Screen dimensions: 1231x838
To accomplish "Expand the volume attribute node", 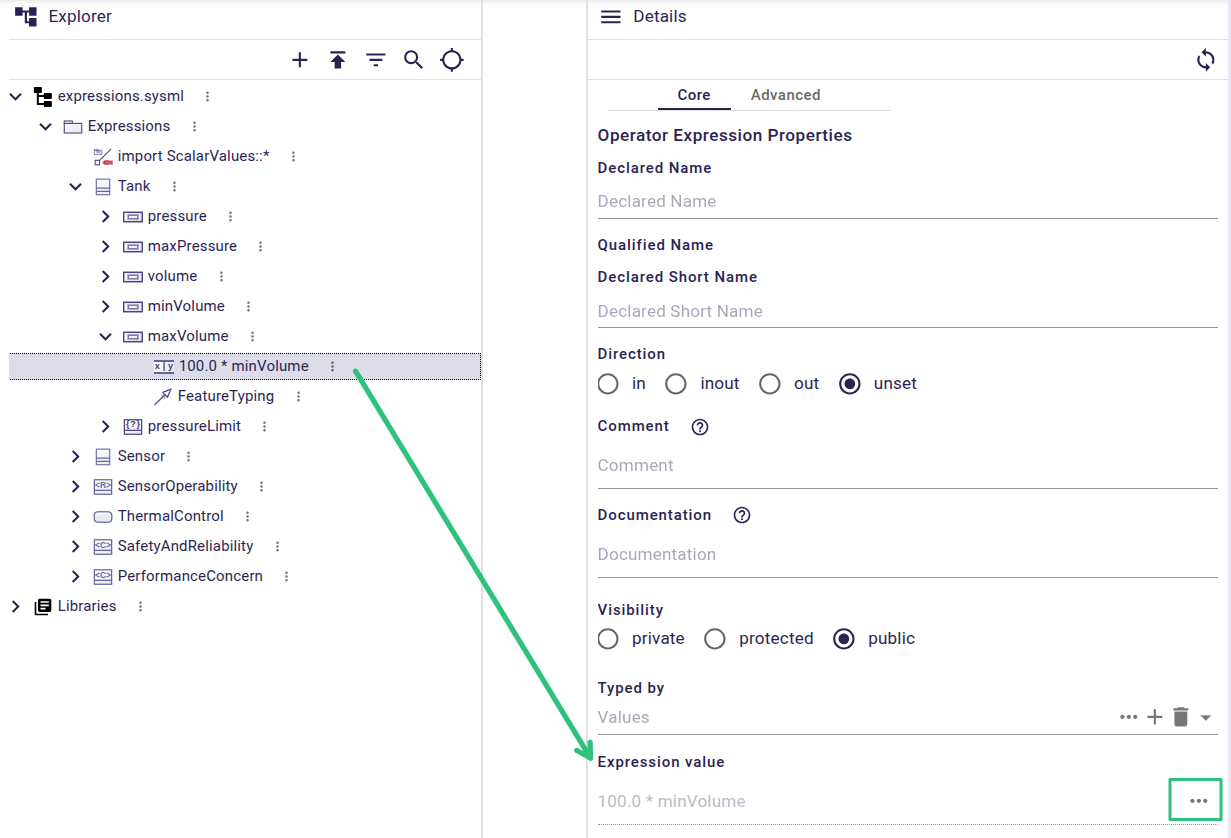I will click(x=105, y=276).
